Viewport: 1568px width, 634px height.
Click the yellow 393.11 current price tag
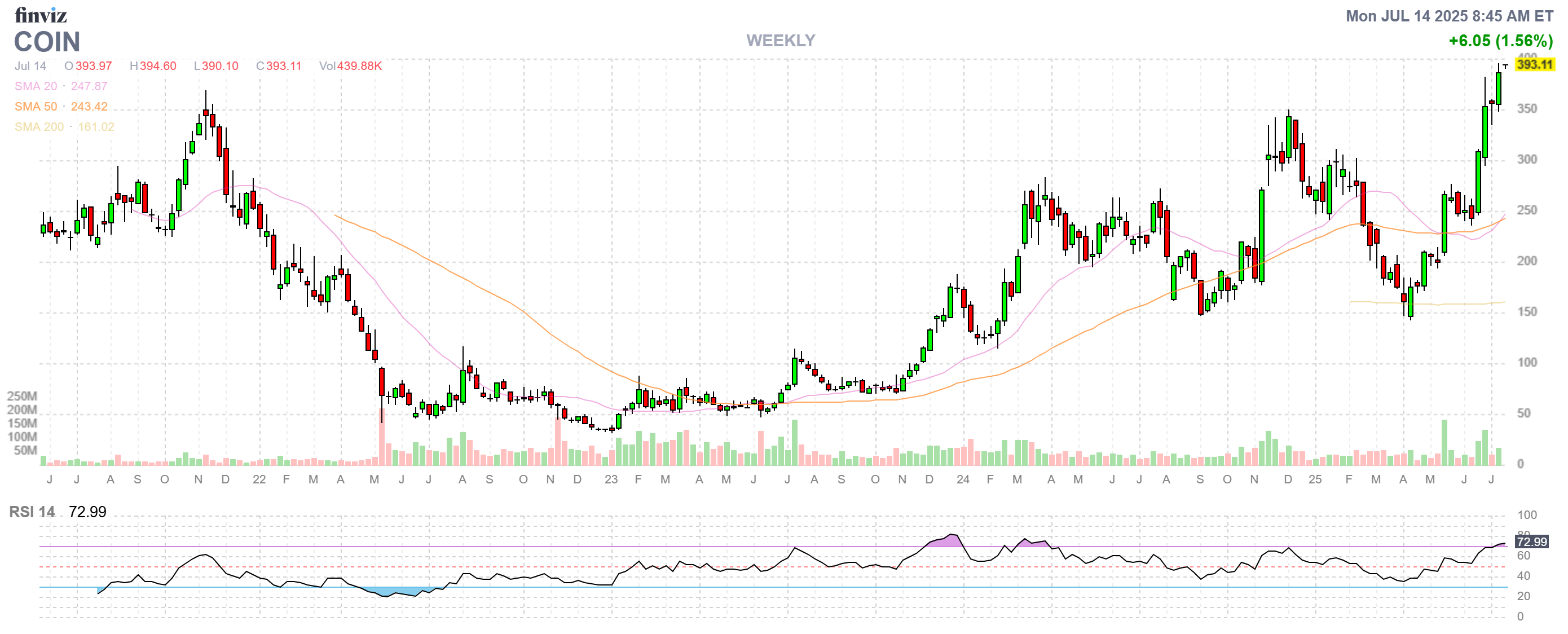(x=1534, y=64)
